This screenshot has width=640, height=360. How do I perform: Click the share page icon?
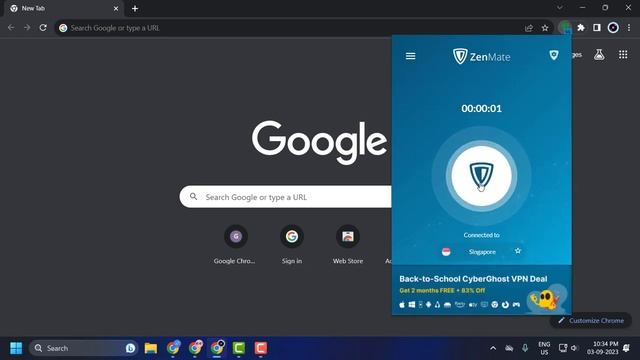(x=529, y=28)
